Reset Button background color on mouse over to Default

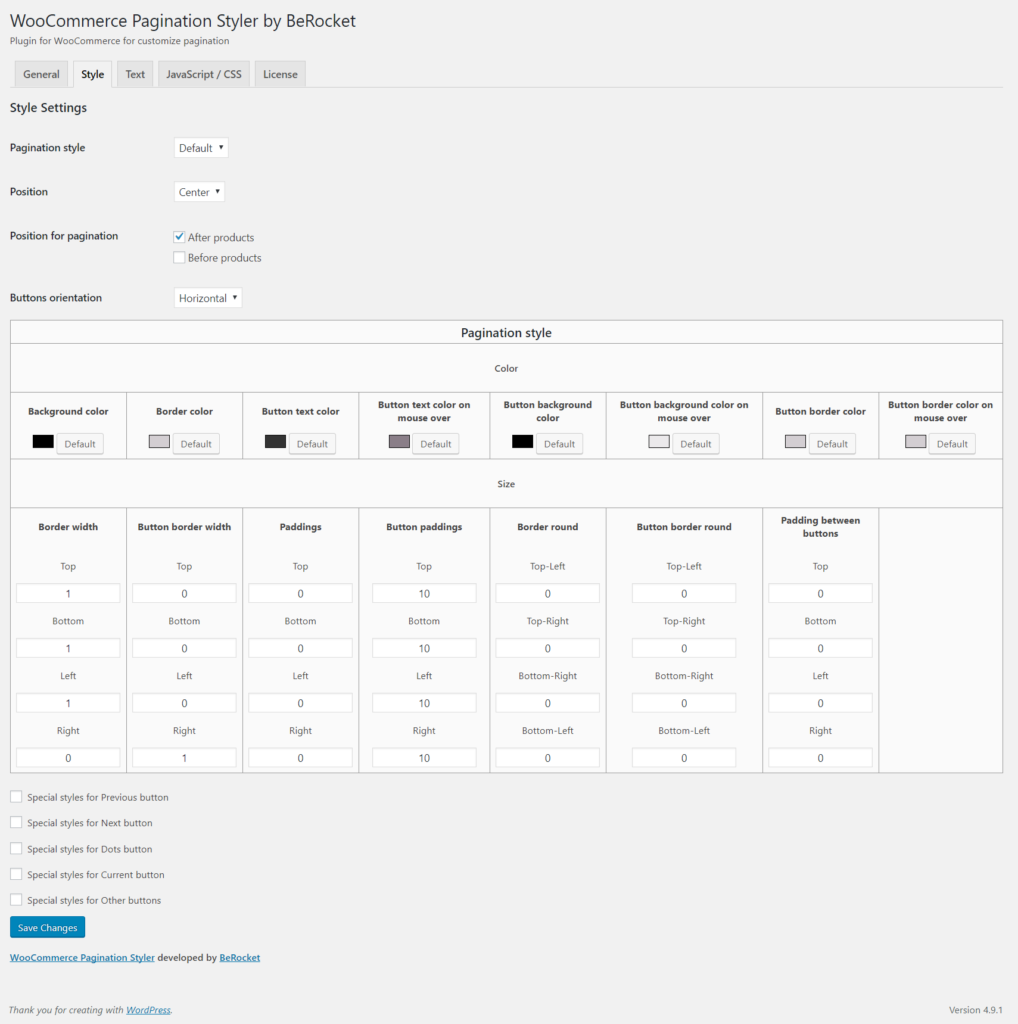(x=695, y=443)
